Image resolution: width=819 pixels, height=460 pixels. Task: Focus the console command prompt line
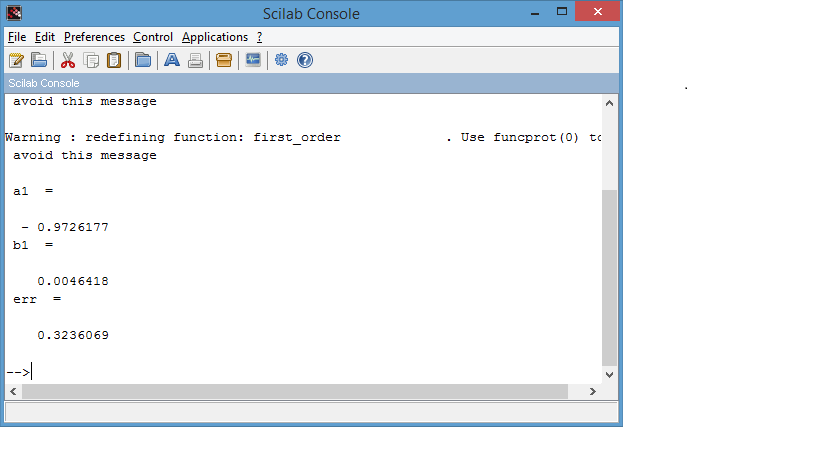point(300,371)
